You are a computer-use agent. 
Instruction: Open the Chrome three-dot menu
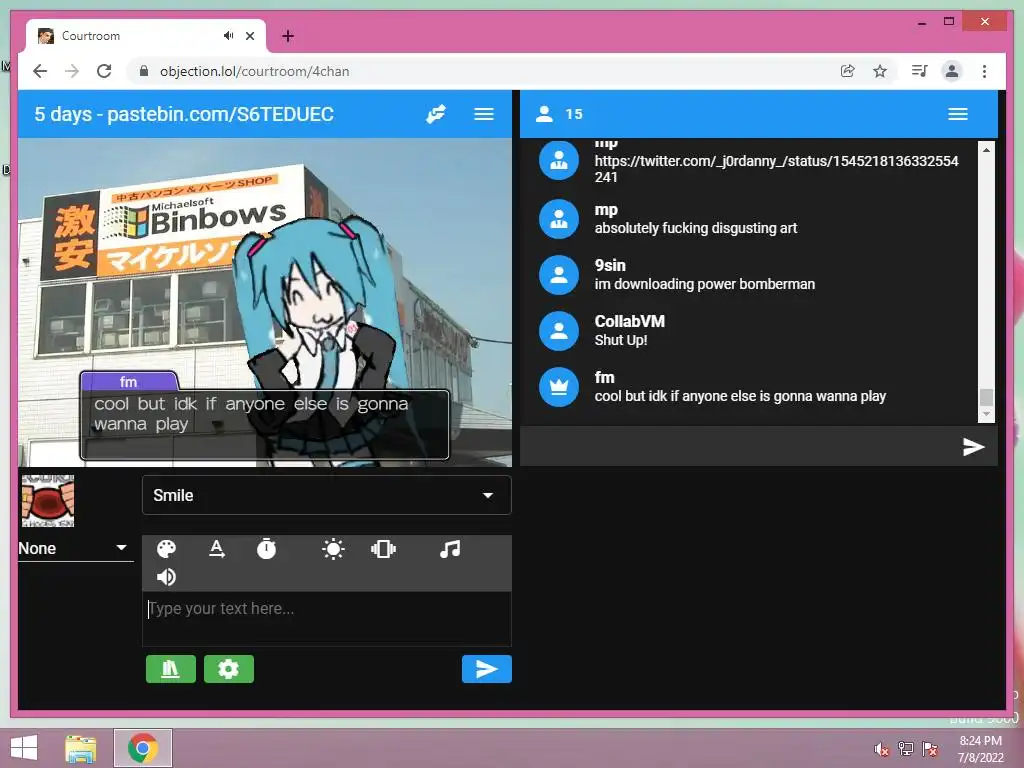tap(984, 71)
